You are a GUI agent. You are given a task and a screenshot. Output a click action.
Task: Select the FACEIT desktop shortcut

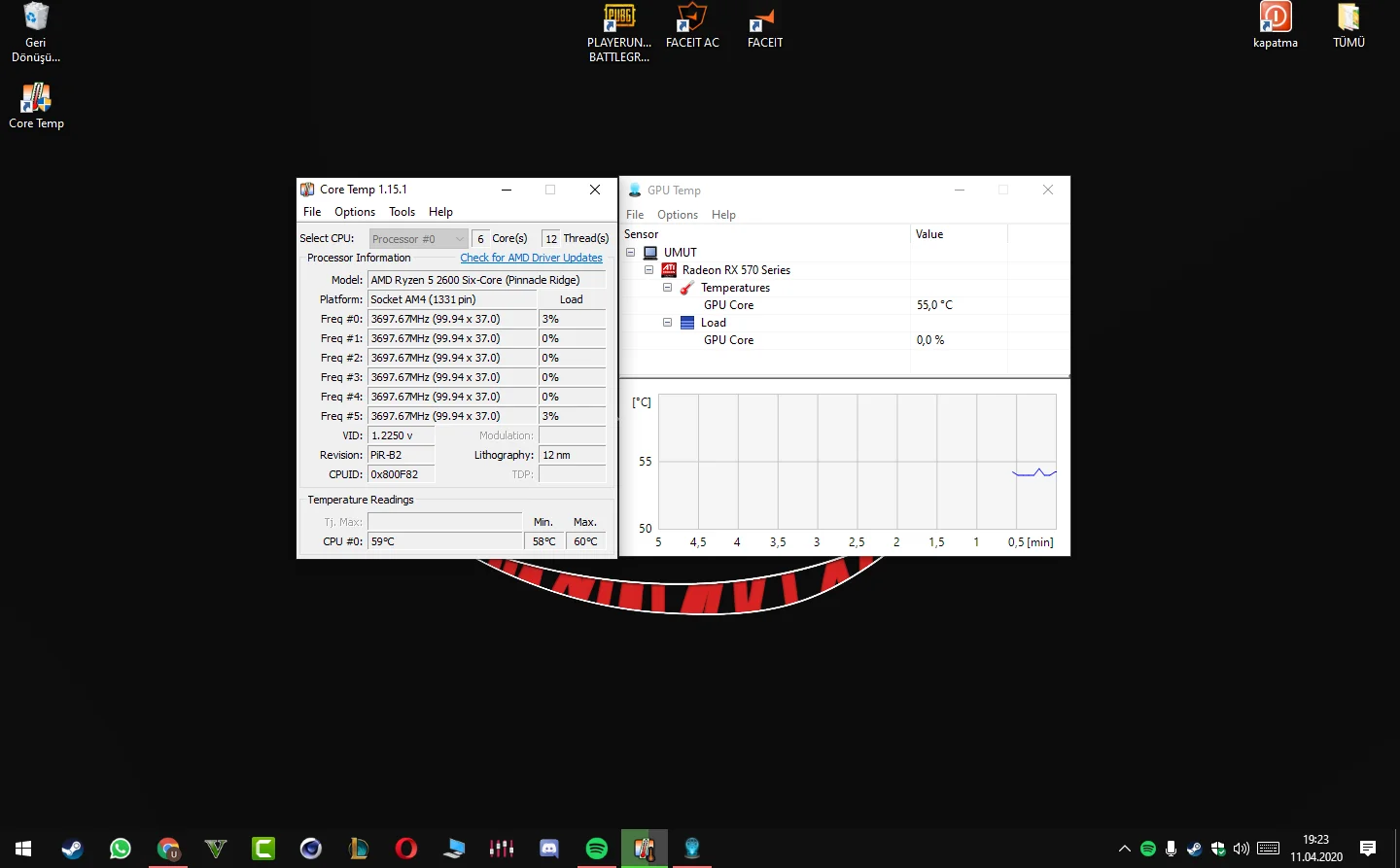(765, 26)
